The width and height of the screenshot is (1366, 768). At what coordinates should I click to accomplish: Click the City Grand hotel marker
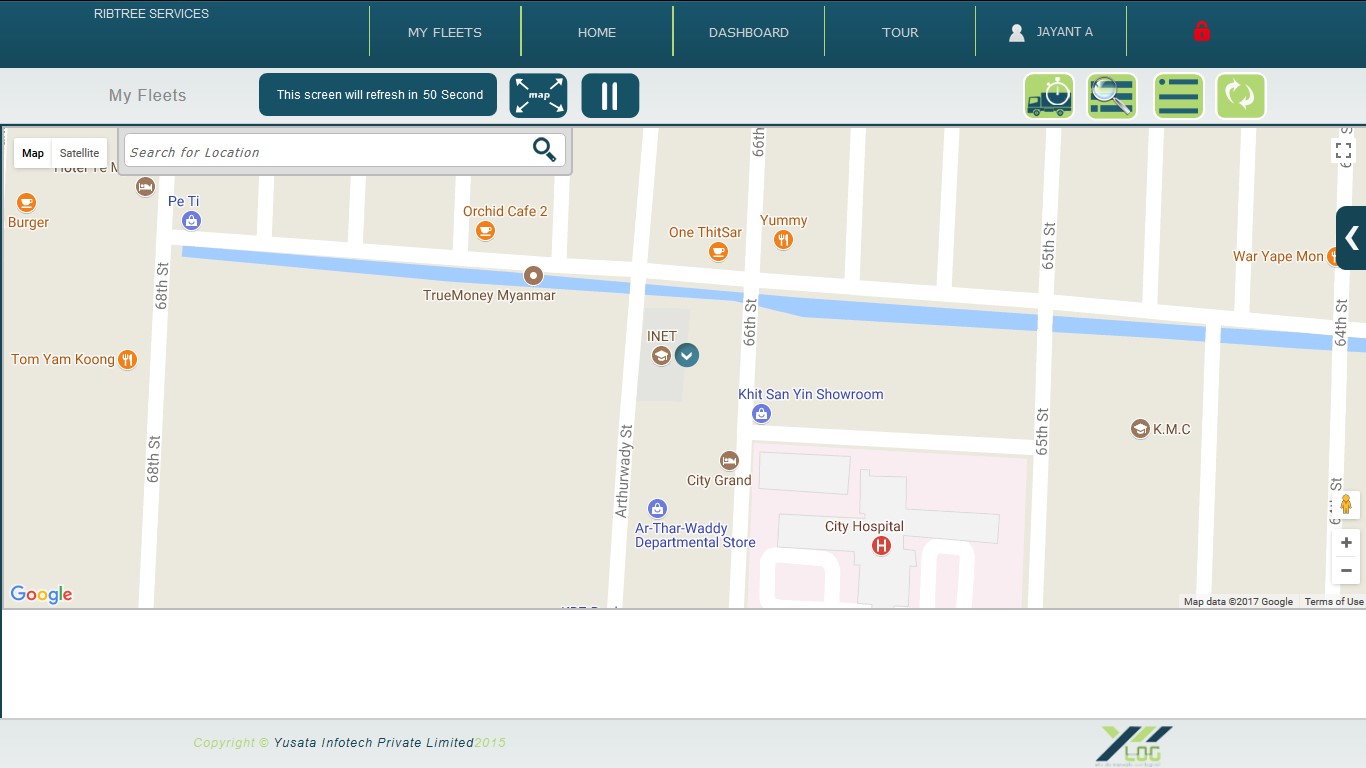coord(729,460)
